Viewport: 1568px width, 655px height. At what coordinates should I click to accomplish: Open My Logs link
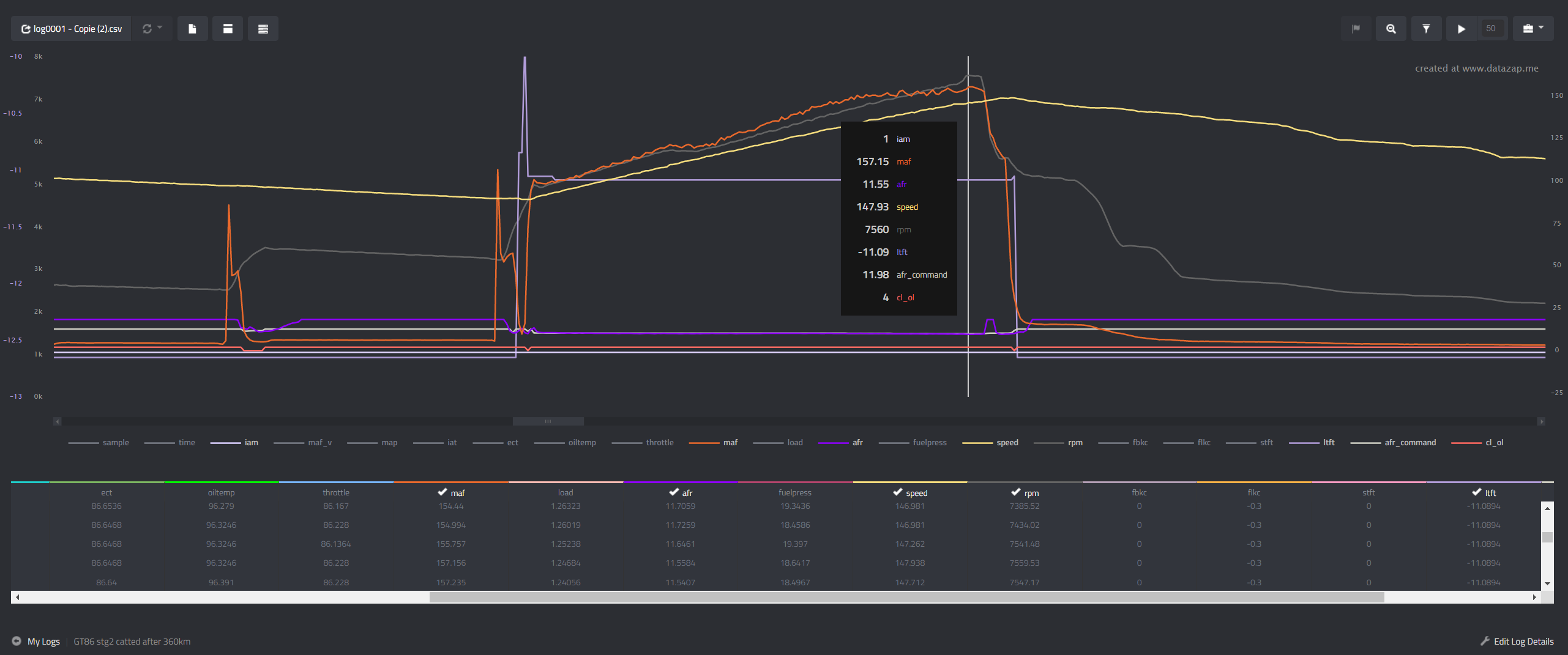point(43,641)
